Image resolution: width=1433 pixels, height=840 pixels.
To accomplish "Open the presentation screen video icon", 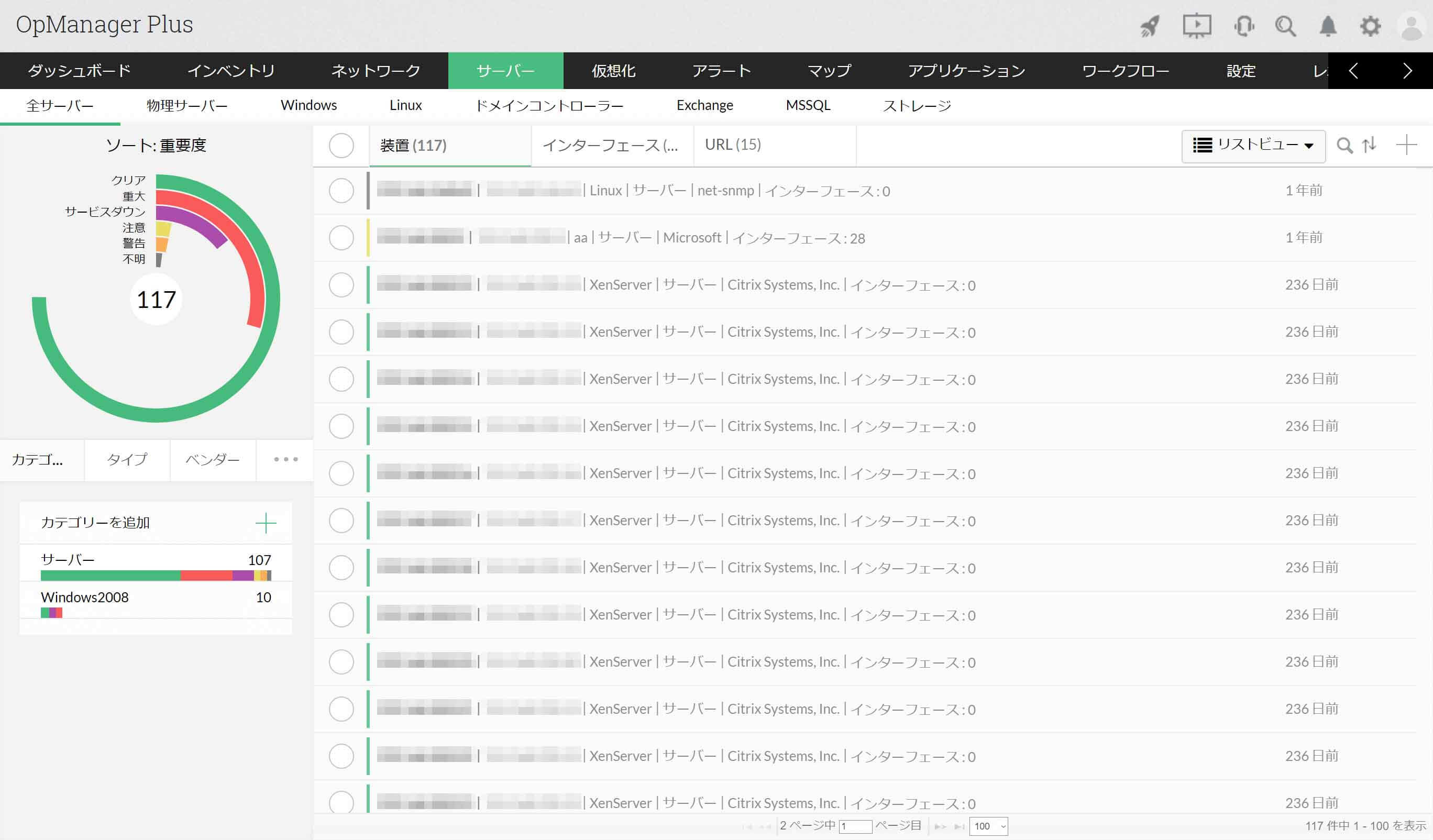I will point(1197,26).
